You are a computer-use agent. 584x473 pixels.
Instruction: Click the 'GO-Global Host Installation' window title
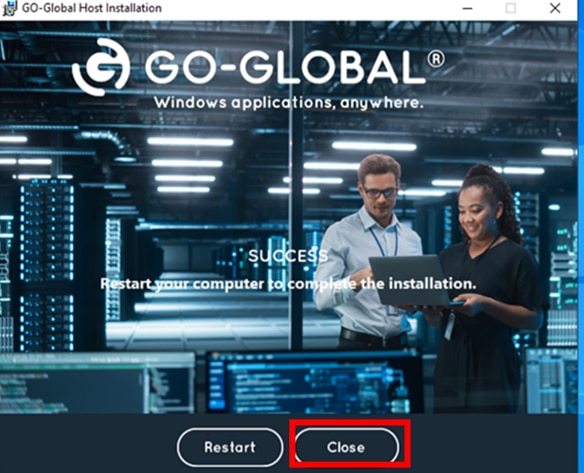tap(92, 8)
